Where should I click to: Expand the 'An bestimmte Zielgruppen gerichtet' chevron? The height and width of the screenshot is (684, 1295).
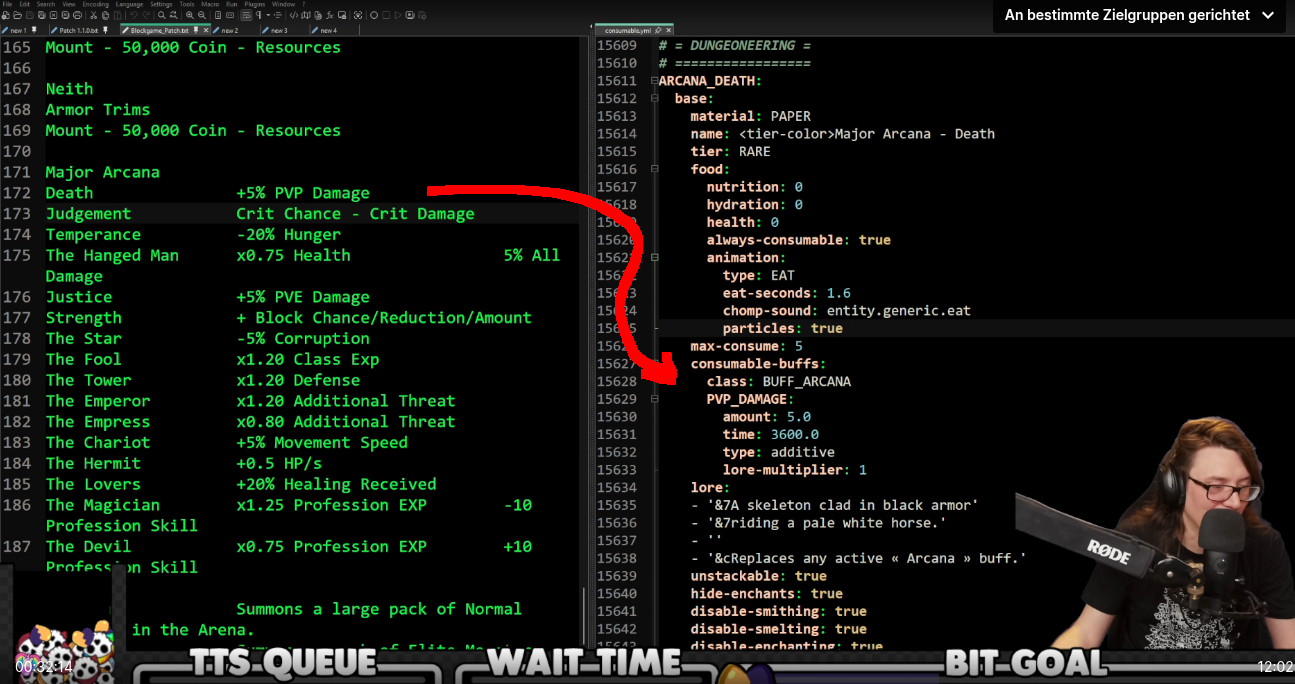[1268, 15]
